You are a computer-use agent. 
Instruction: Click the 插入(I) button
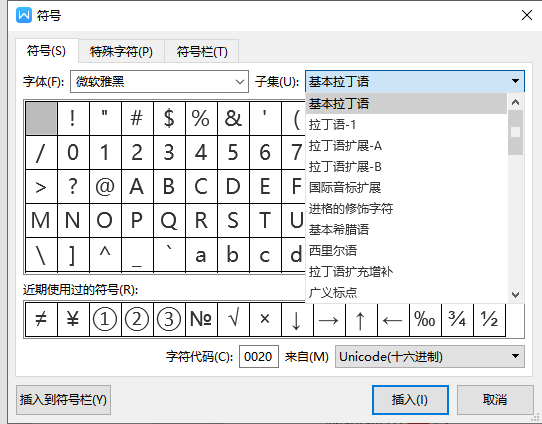410,400
